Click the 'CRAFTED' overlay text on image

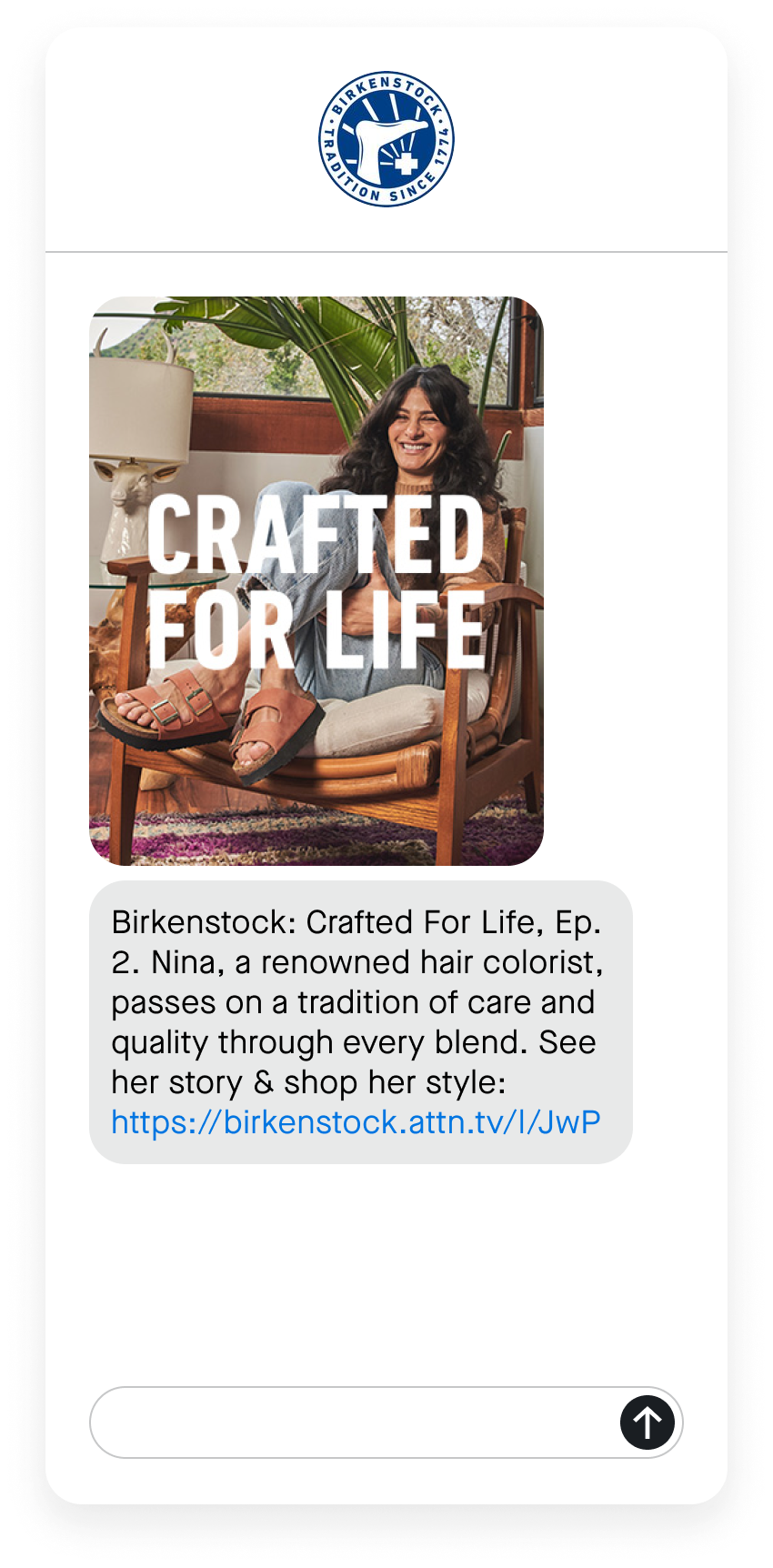coord(316,536)
